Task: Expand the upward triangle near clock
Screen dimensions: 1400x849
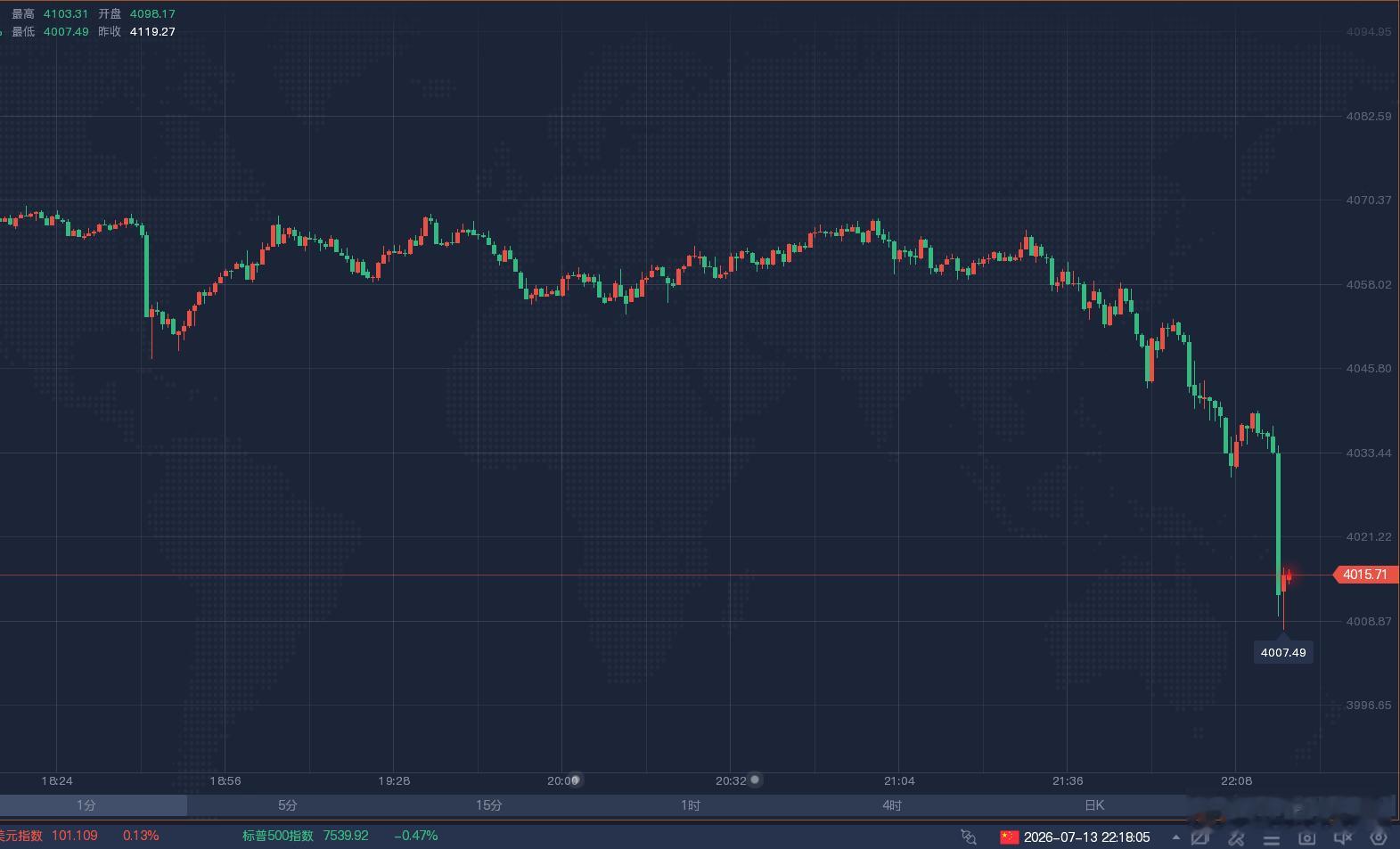Action: click(1175, 837)
